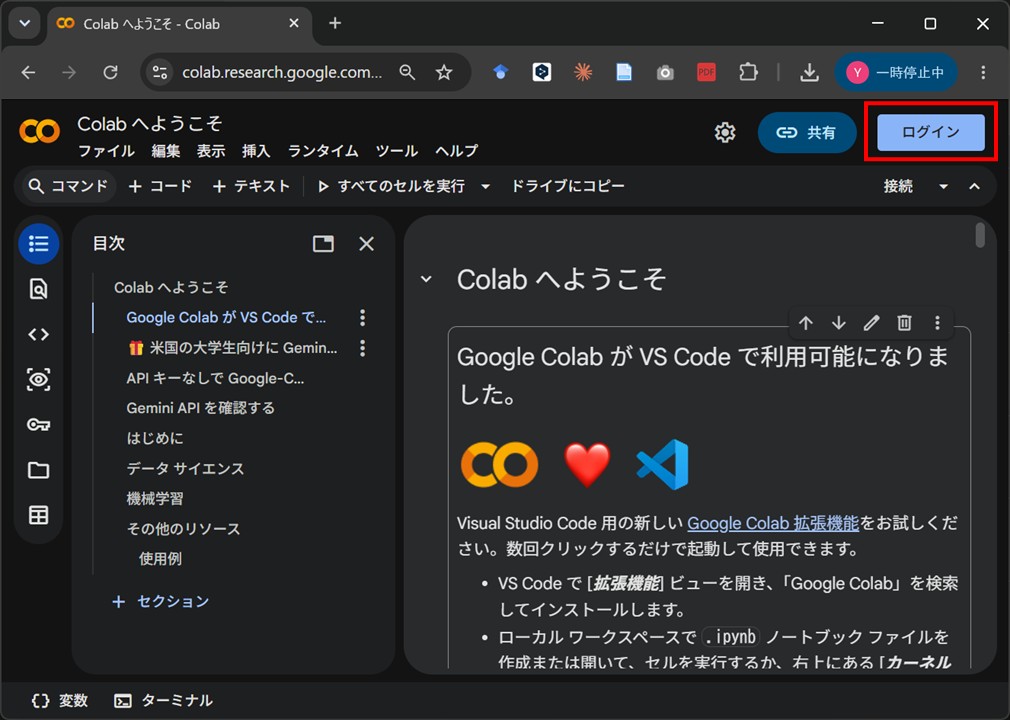Open the ツール menu
This screenshot has width=1010, height=720.
[x=397, y=151]
